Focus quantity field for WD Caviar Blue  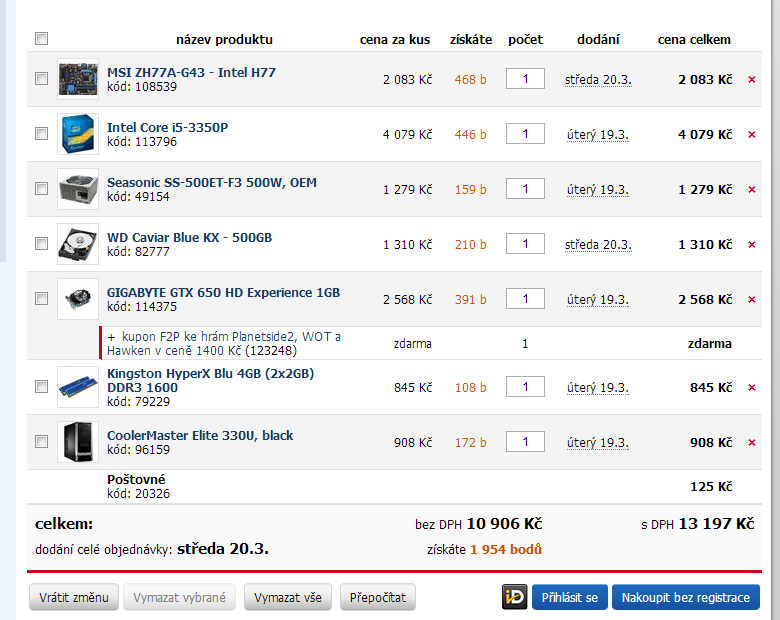tap(525, 243)
